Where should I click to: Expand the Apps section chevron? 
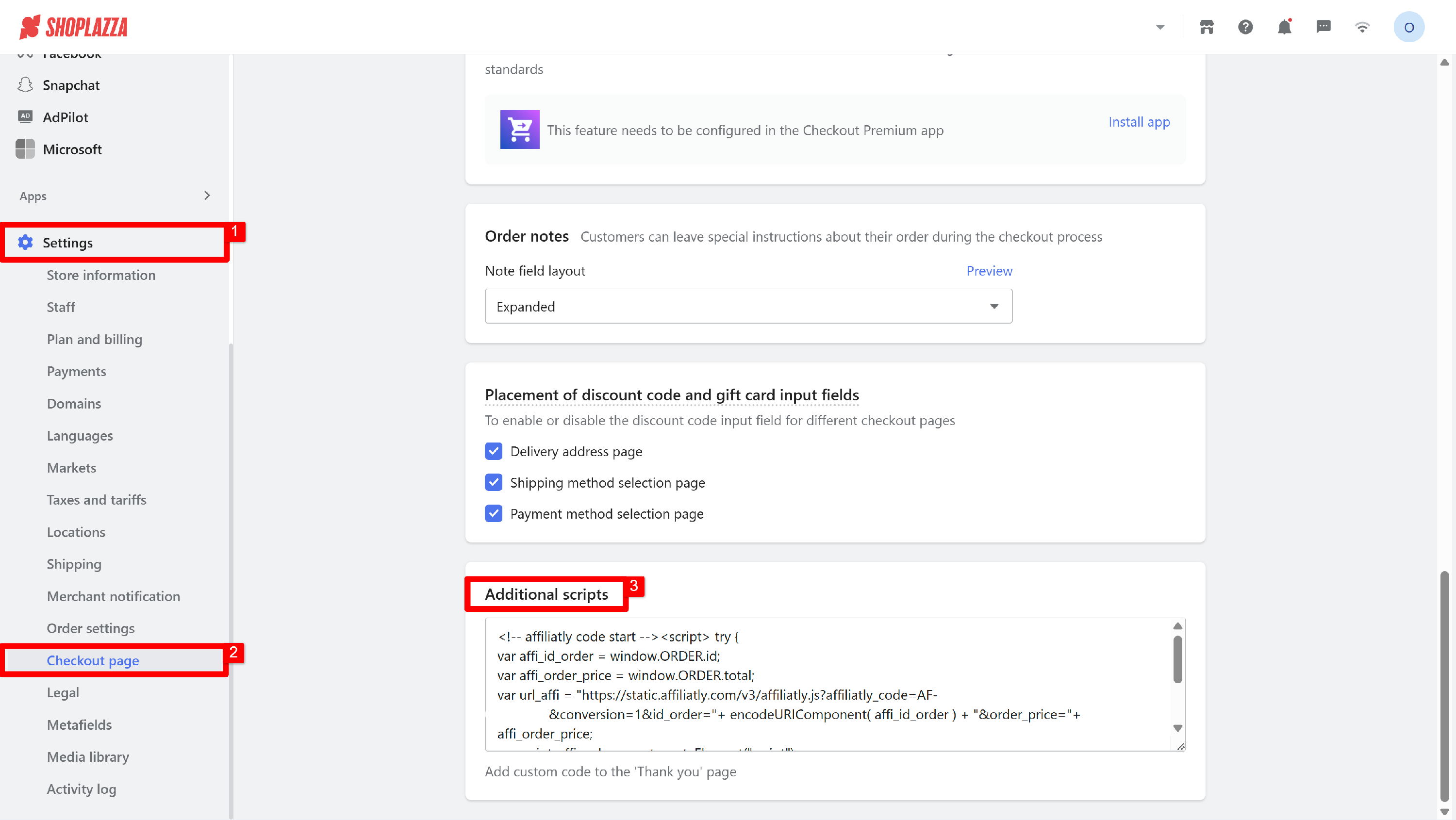pos(207,196)
